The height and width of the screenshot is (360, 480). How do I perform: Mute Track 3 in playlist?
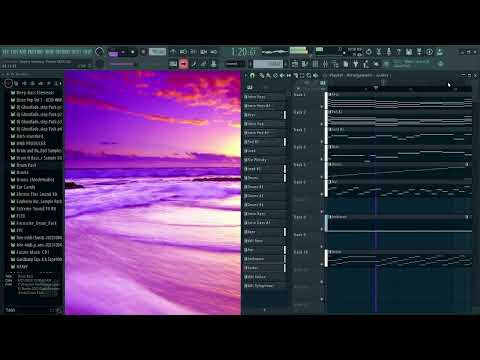tap(322, 141)
